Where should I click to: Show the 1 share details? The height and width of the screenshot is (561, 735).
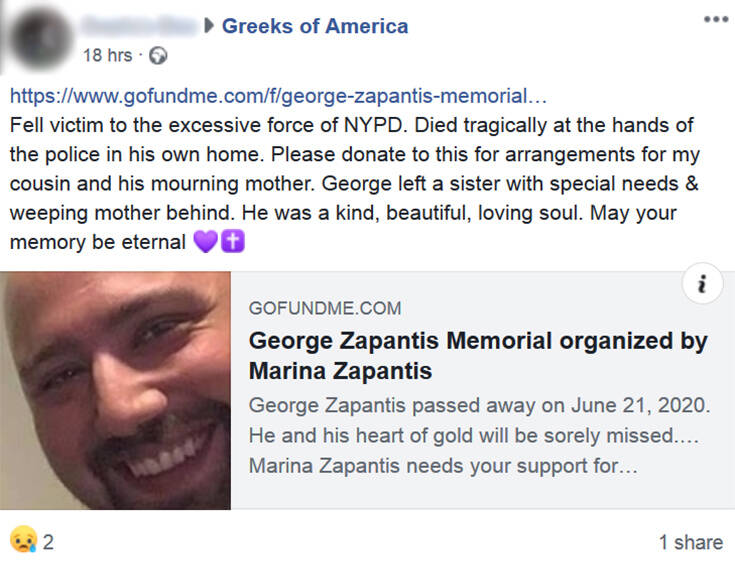point(690,542)
